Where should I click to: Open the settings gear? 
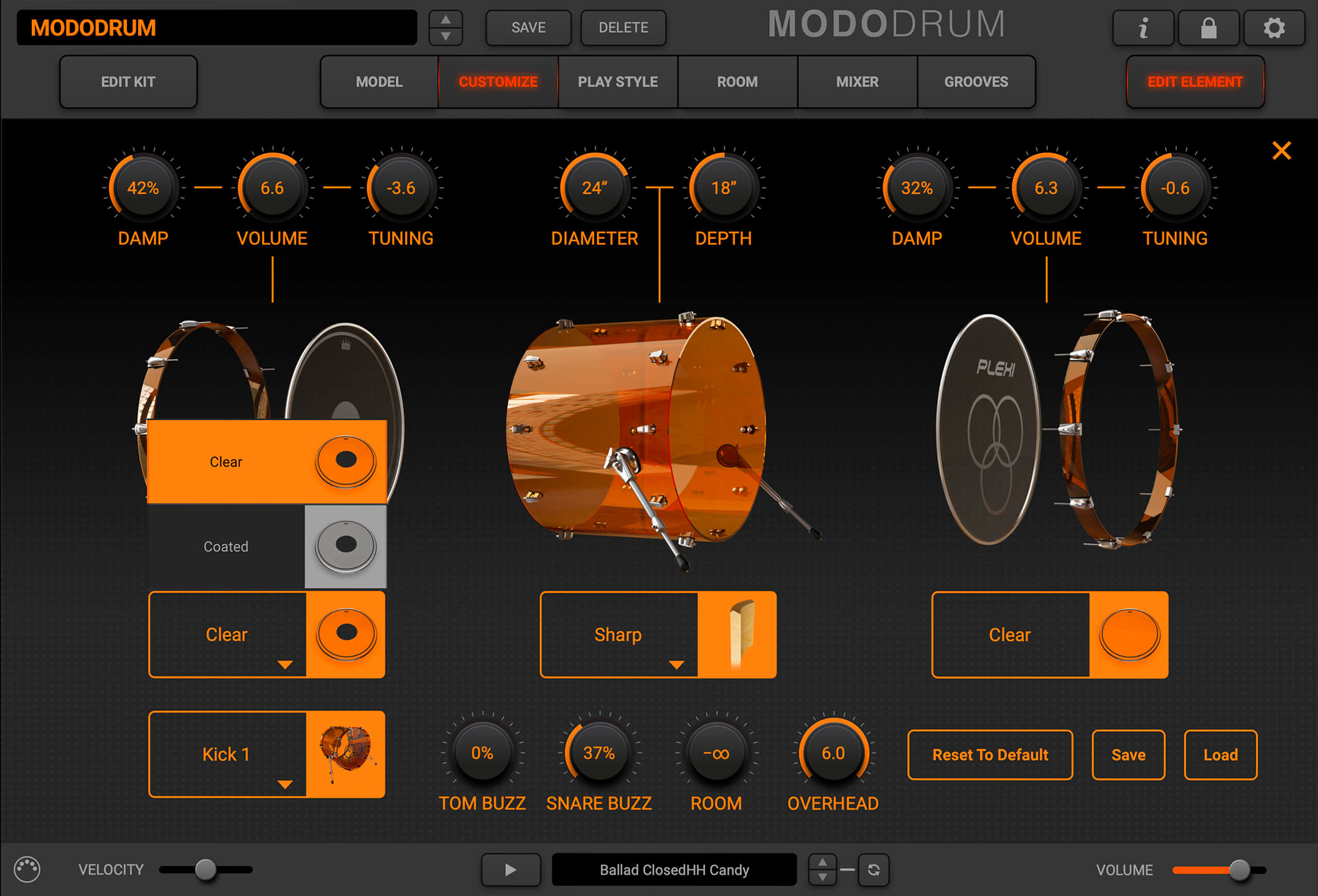(x=1274, y=27)
